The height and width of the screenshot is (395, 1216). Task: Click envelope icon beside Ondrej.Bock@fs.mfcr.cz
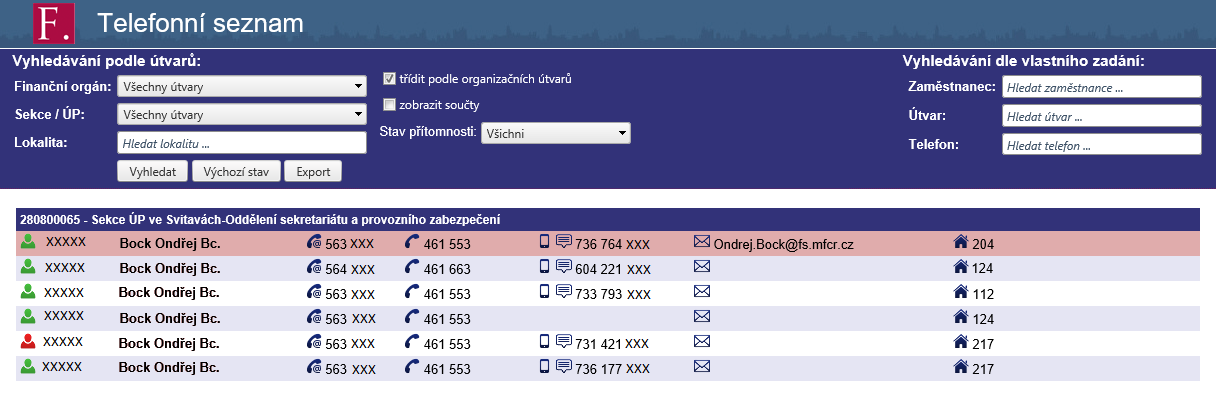click(x=701, y=242)
